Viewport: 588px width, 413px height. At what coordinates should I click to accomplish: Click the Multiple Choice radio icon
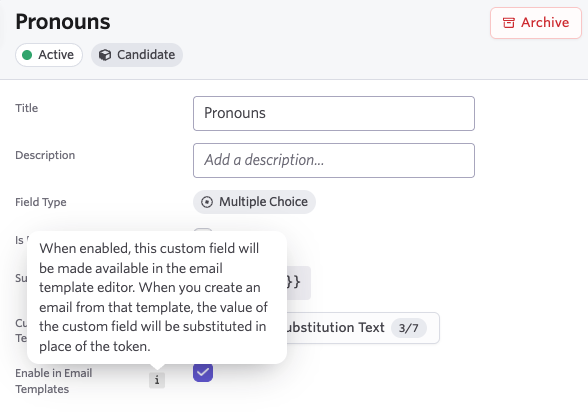[x=207, y=202]
